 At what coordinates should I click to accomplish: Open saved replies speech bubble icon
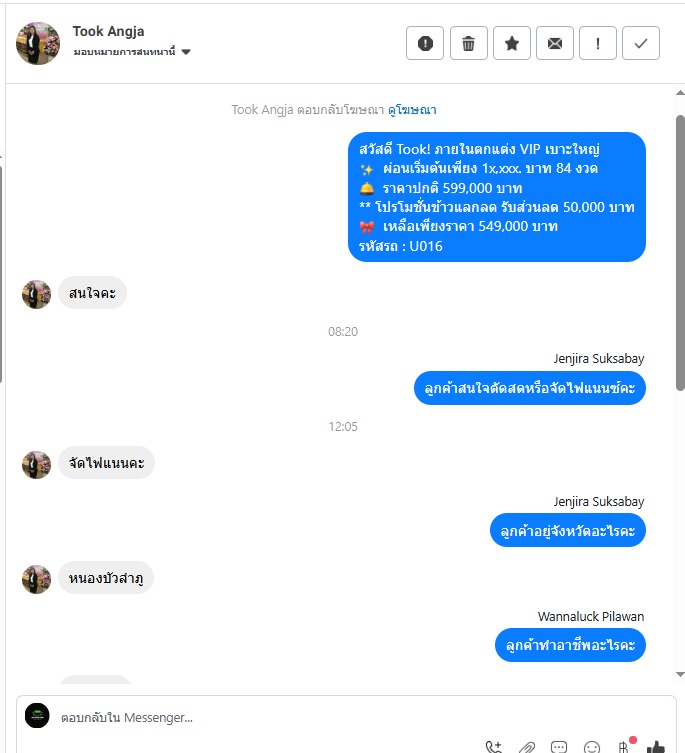point(559,747)
